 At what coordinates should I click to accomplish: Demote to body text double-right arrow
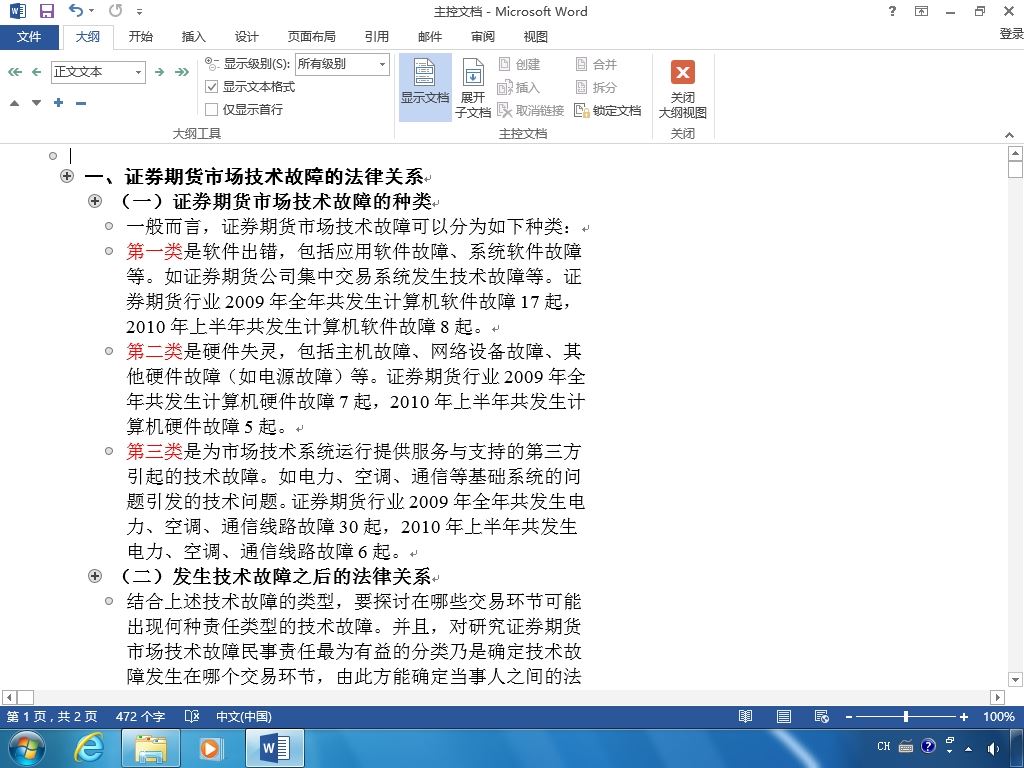pos(182,72)
